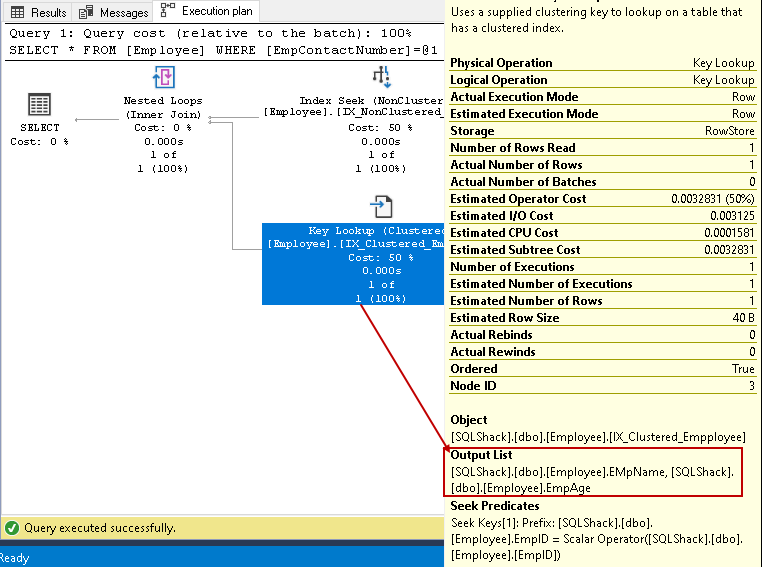This screenshot has width=762, height=567.
Task: Click the Estimated I/O Cost row
Action: pos(603,216)
